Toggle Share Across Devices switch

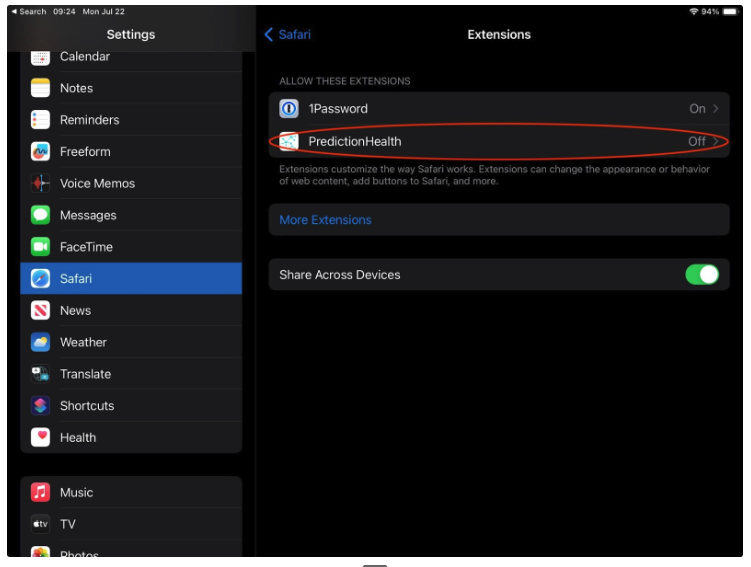[x=702, y=275]
